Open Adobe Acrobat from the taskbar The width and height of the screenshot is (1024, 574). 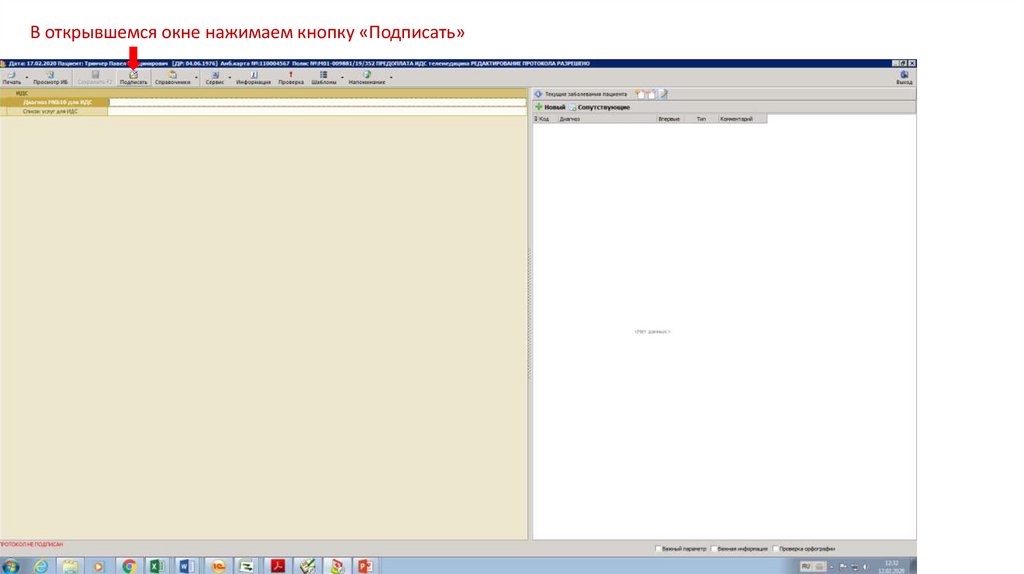pyautogui.click(x=278, y=566)
